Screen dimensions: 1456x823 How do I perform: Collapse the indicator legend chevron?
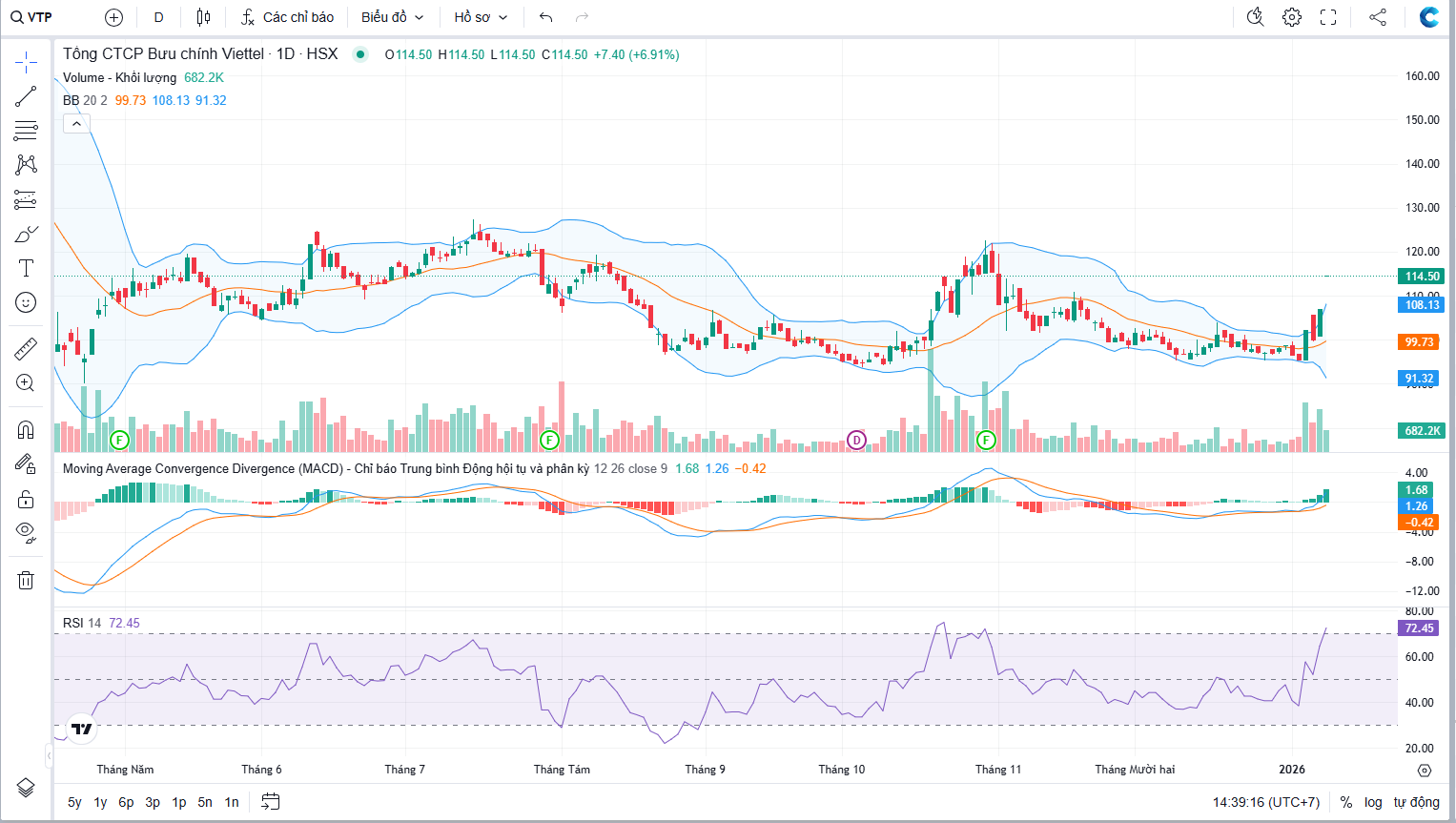(x=76, y=123)
